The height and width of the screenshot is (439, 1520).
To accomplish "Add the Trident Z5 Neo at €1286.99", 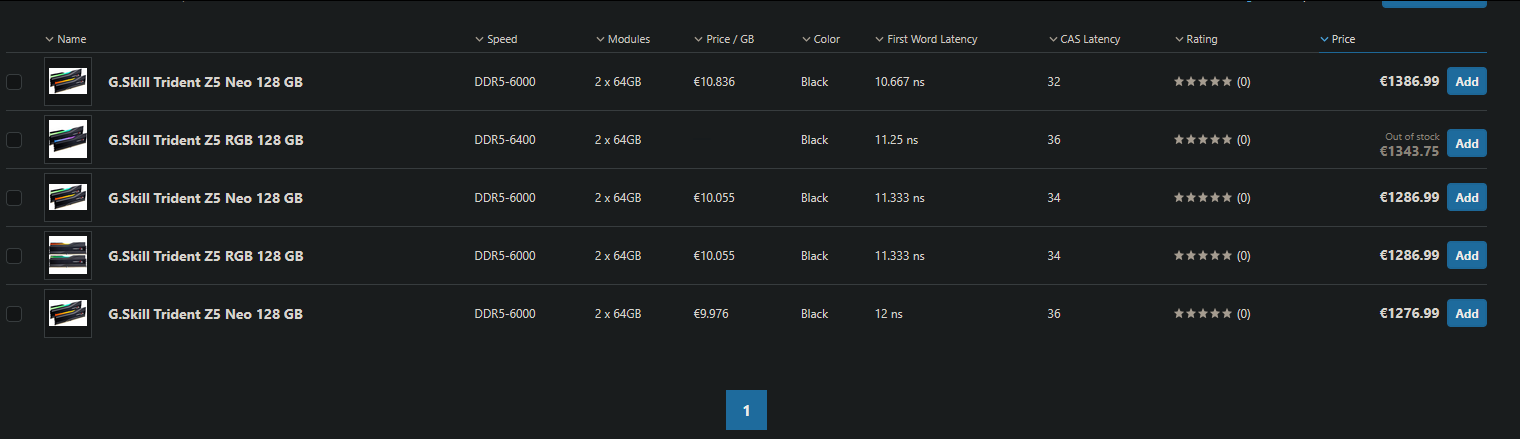I will [x=1467, y=198].
